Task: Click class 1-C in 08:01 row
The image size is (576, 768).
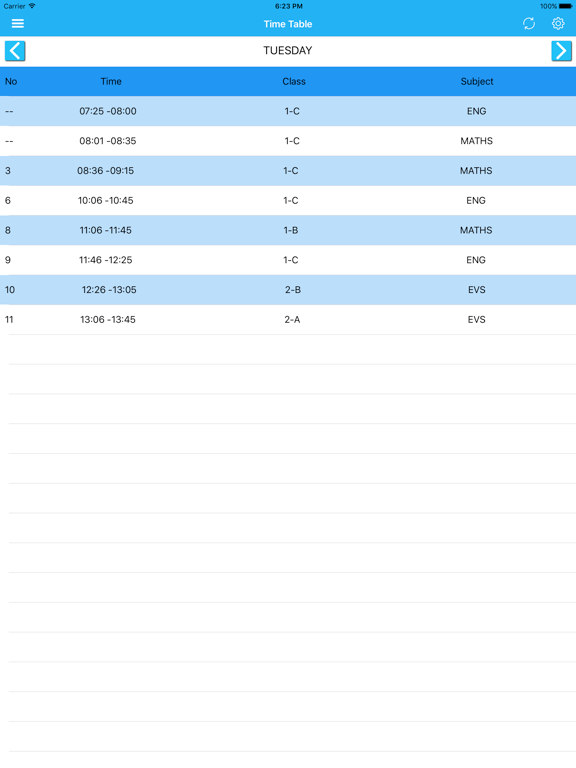Action: pos(292,141)
